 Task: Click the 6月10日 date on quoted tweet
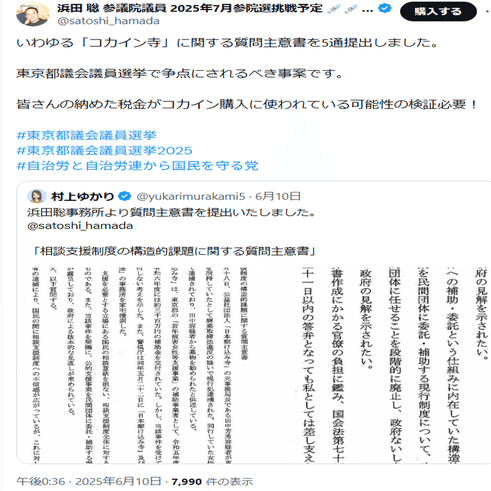click(x=278, y=196)
